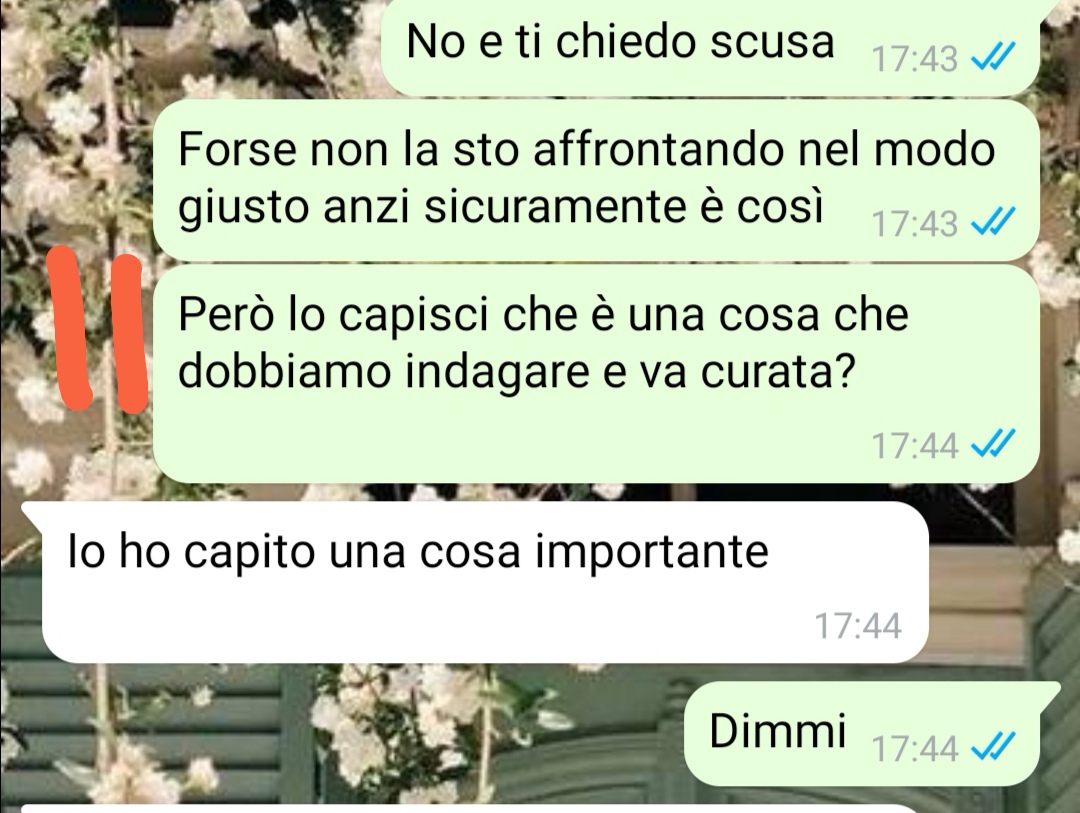This screenshot has width=1080, height=813.
Task: Click the 17:44 timestamp in the white received bubble
Action: 858,626
